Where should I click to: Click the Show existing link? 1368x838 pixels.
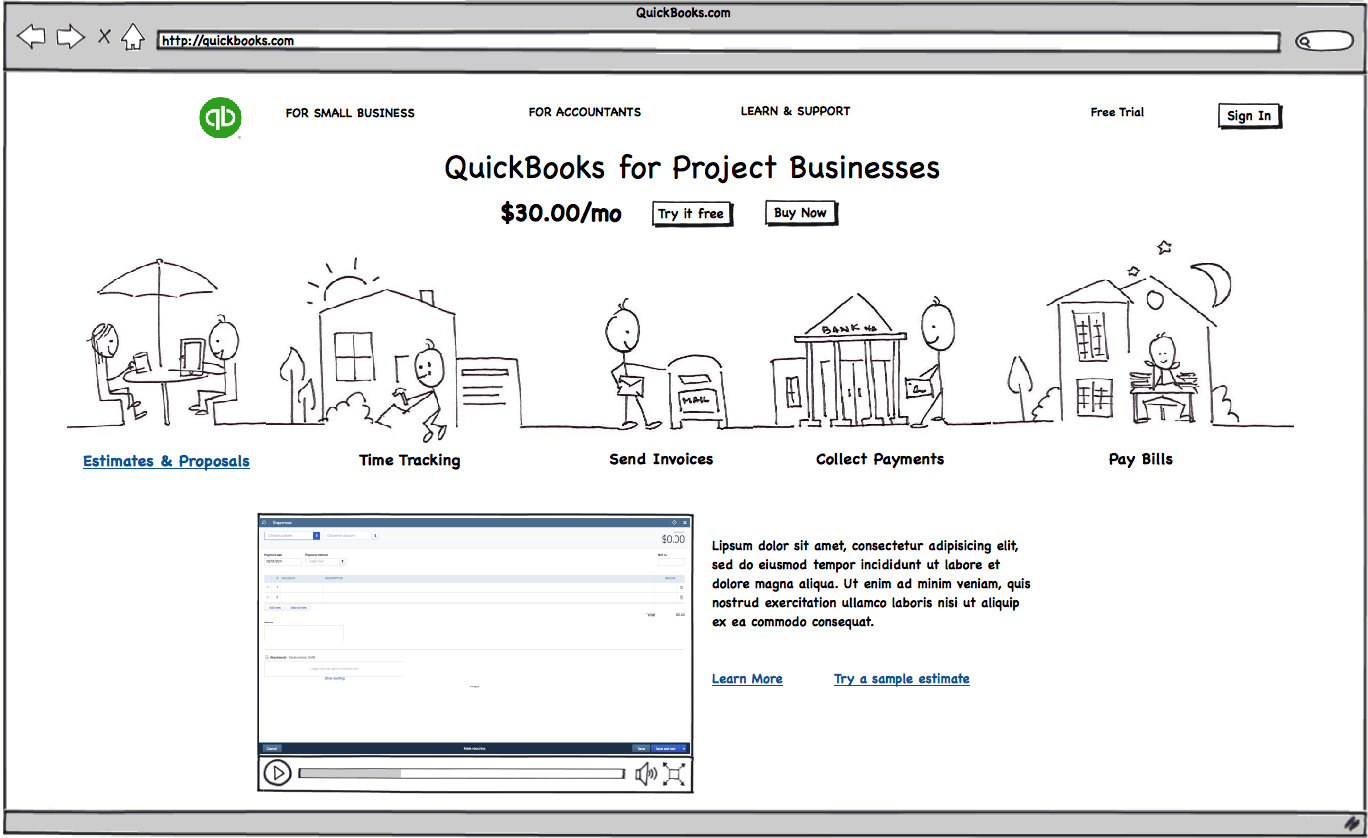[x=335, y=678]
